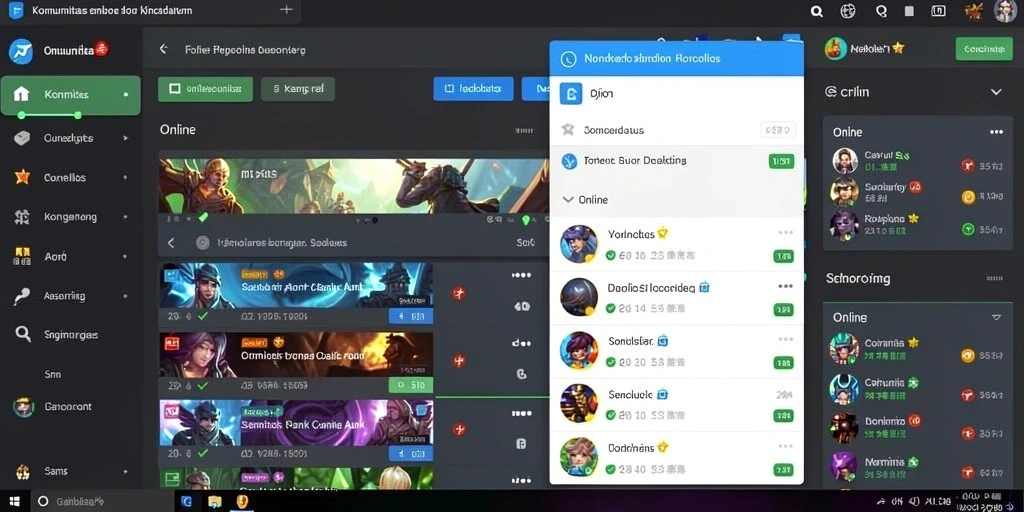Expand the crilin dropdown chevron in the right panel
This screenshot has width=1024, height=512.
(996, 92)
